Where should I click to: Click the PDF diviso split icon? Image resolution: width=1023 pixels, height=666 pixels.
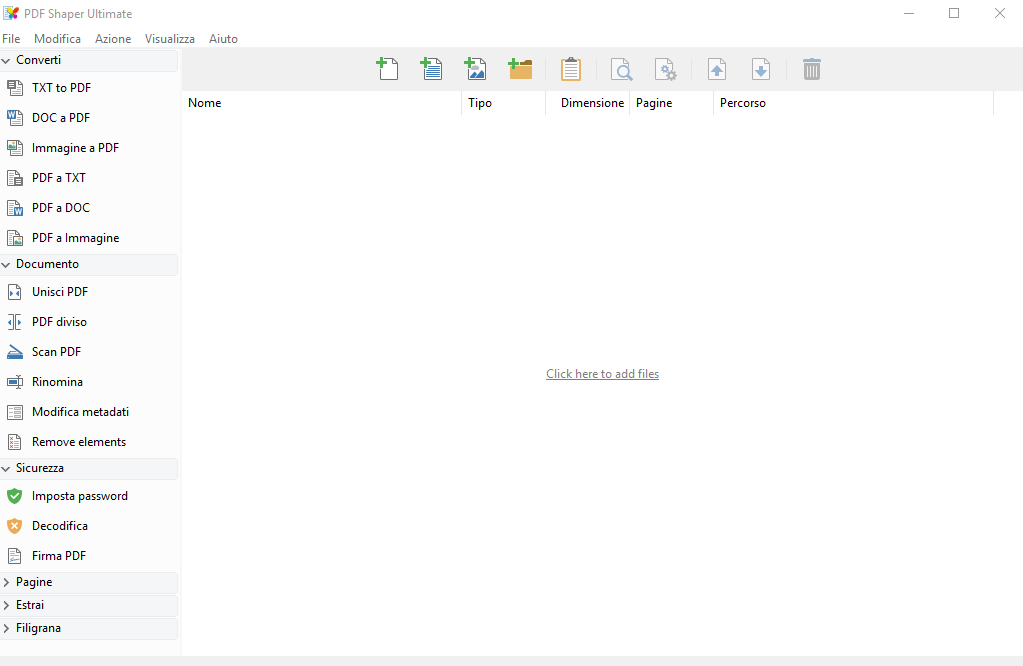point(14,322)
